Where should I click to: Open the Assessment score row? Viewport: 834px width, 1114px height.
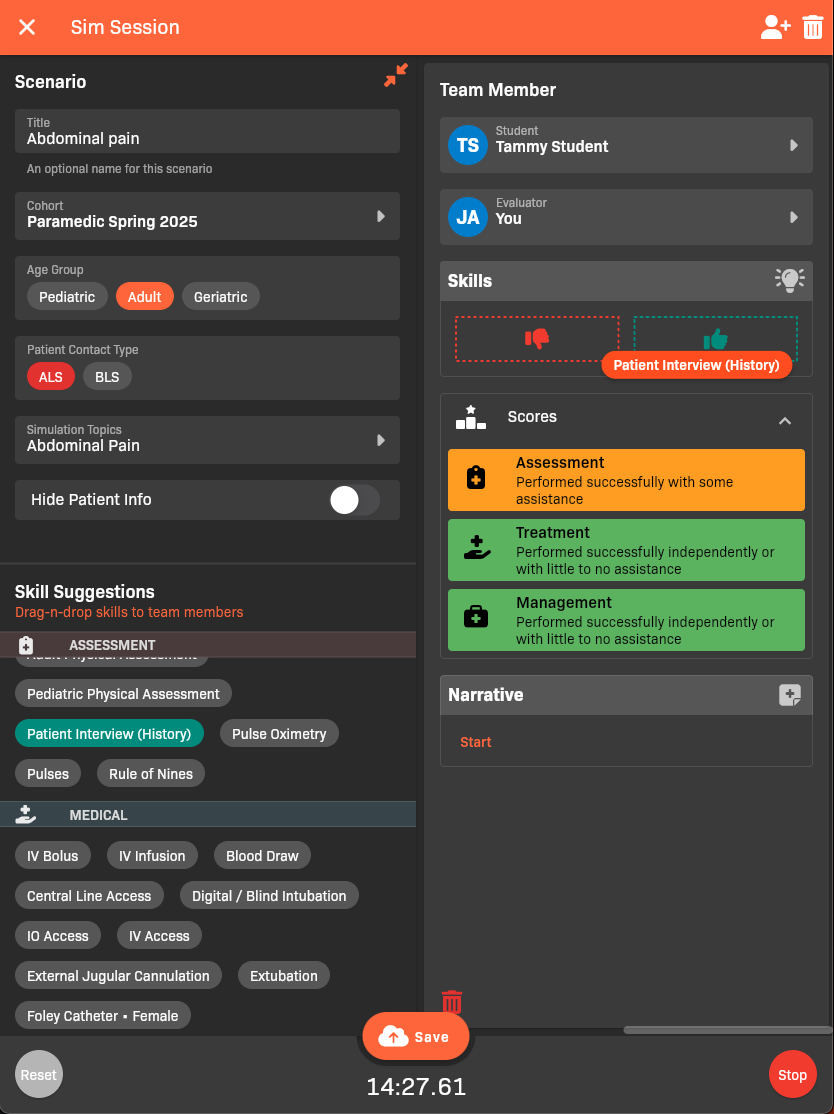point(626,480)
